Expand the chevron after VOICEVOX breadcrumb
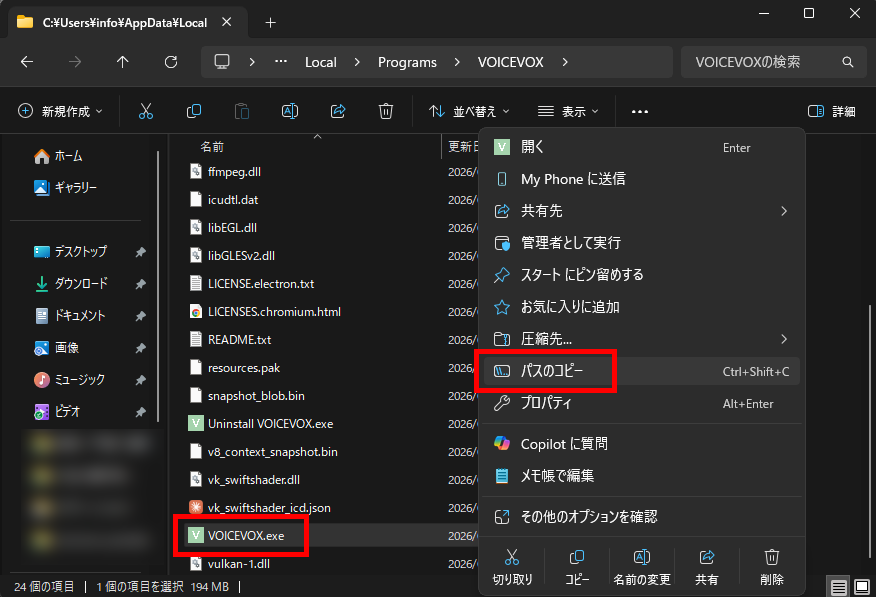The width and height of the screenshot is (876, 597). (565, 62)
